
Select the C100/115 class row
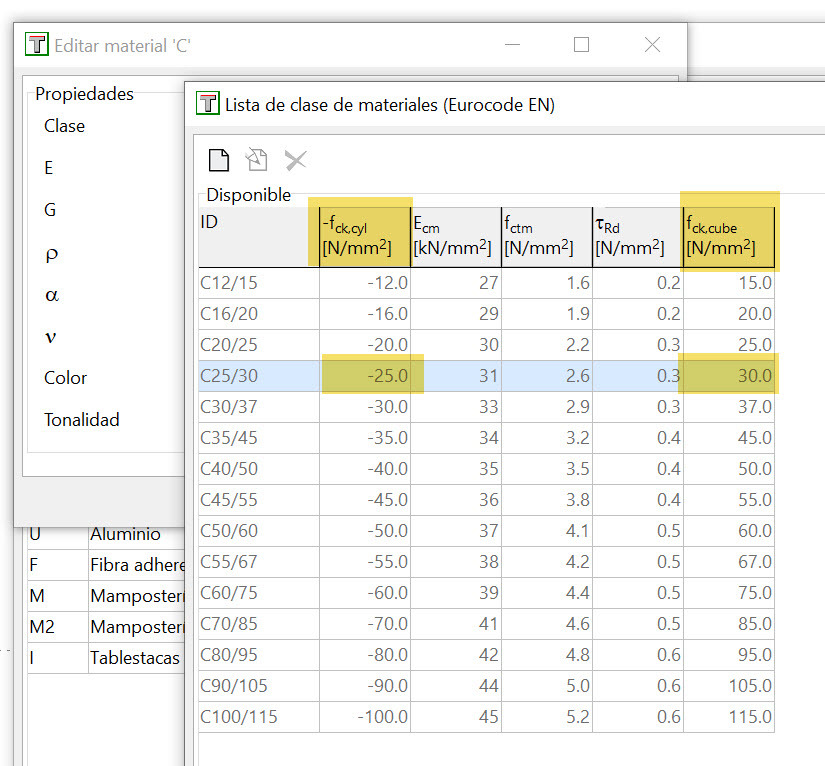click(x=486, y=717)
